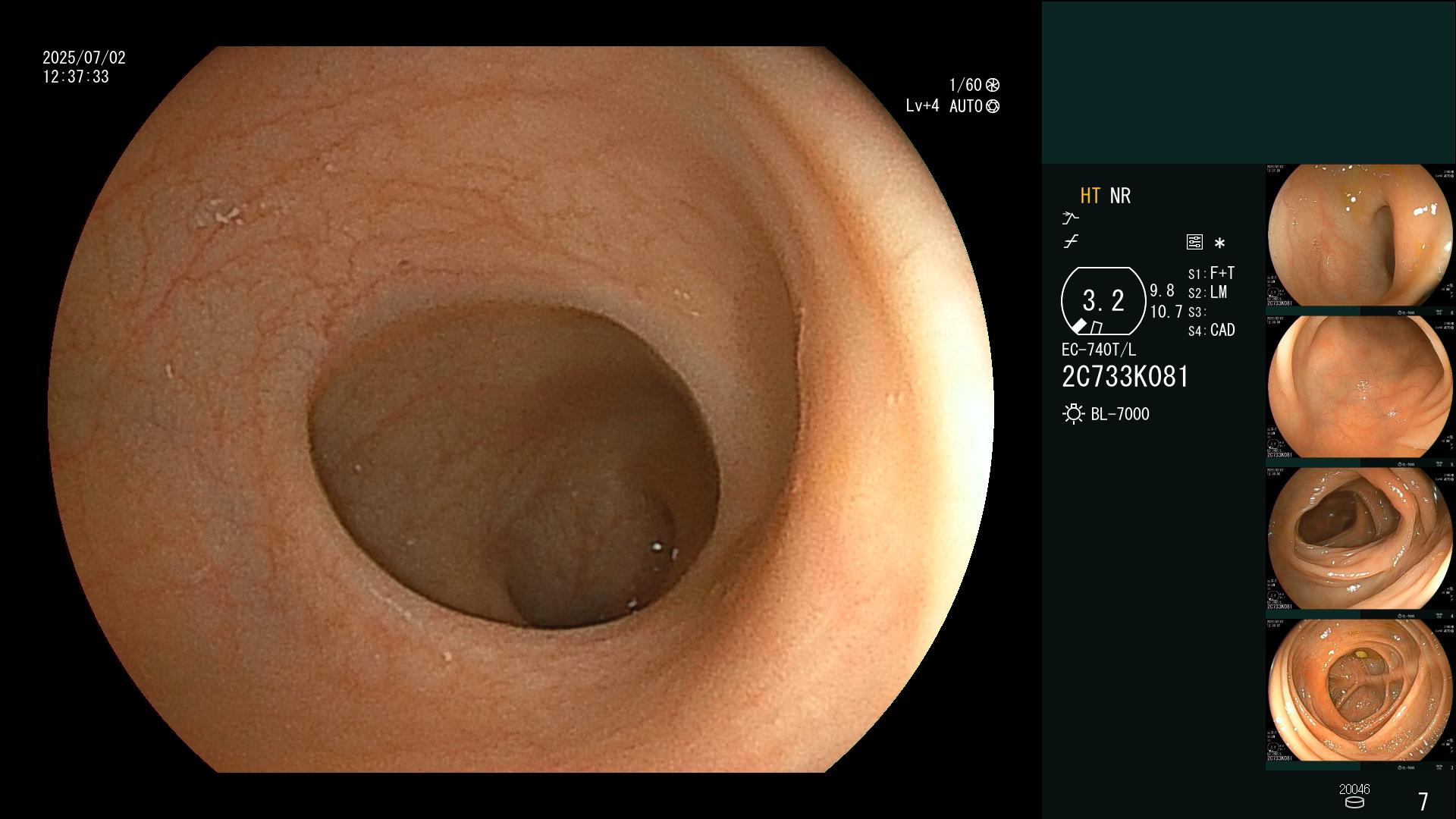1456x819 pixels.
Task: Click the structure emphasis curve icon with arrow
Action: (1070, 218)
